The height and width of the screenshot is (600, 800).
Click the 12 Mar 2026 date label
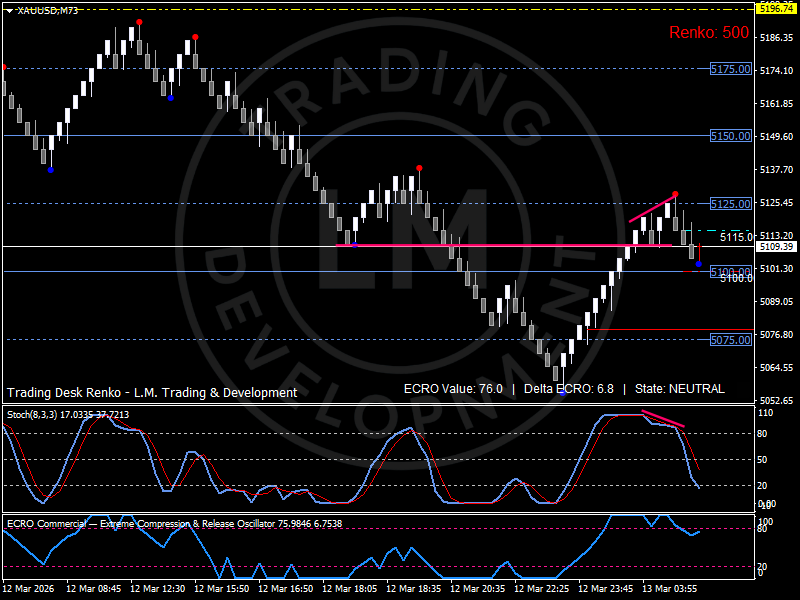click(28, 588)
